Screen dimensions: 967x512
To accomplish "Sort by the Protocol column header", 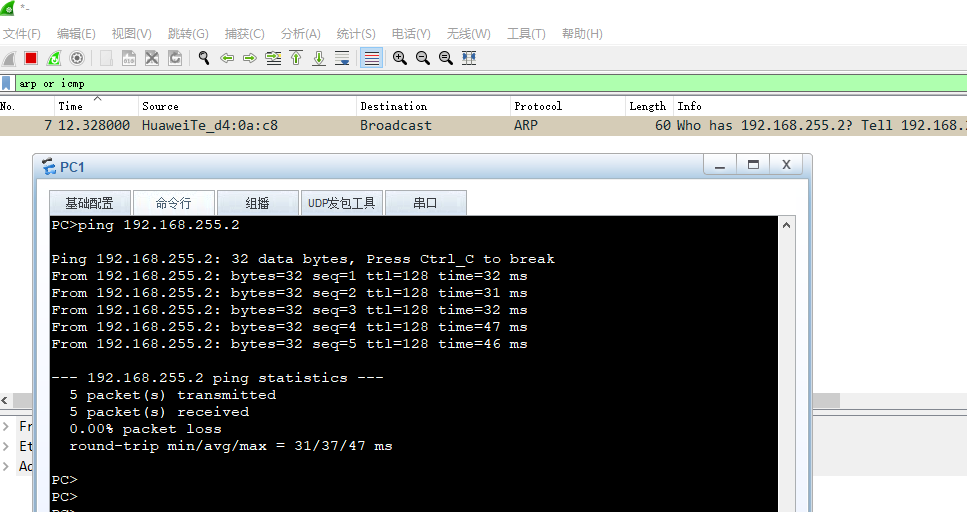I will [x=568, y=106].
